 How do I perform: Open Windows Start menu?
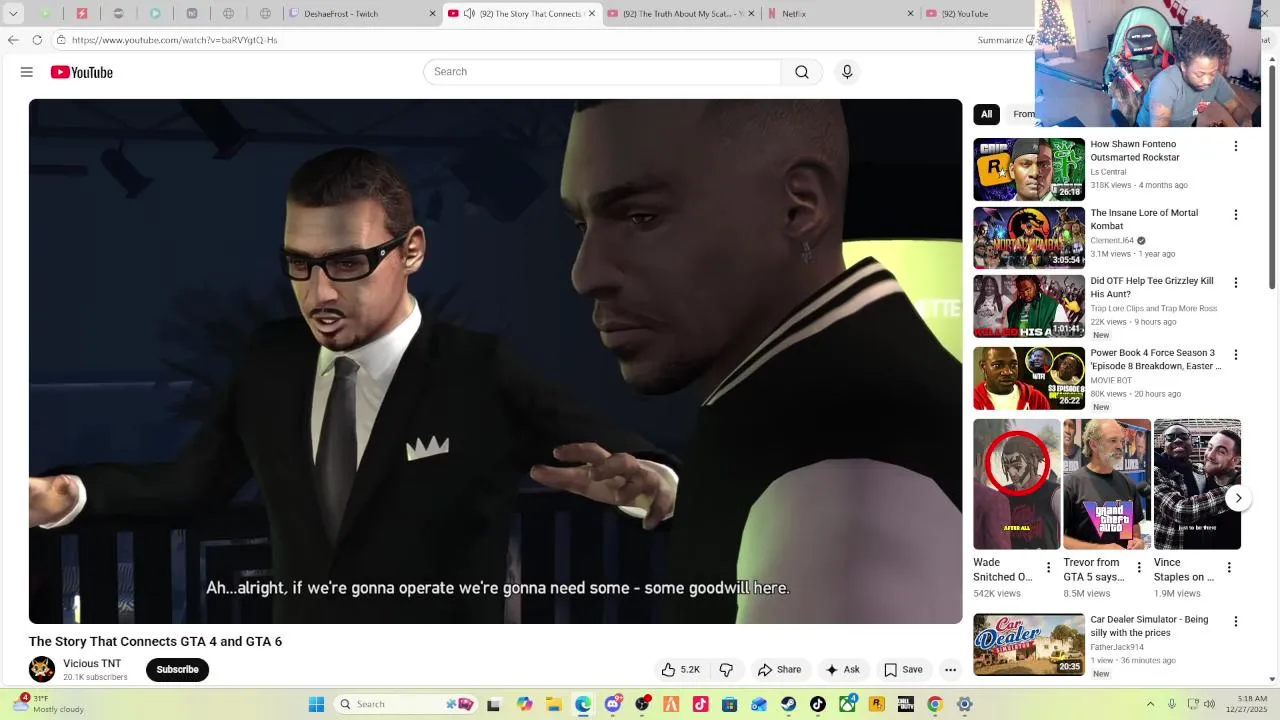(316, 704)
